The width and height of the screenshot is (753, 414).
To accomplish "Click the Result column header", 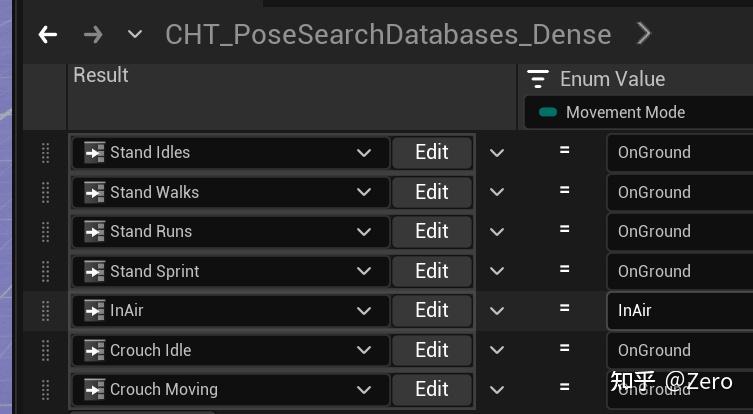I will tap(101, 75).
